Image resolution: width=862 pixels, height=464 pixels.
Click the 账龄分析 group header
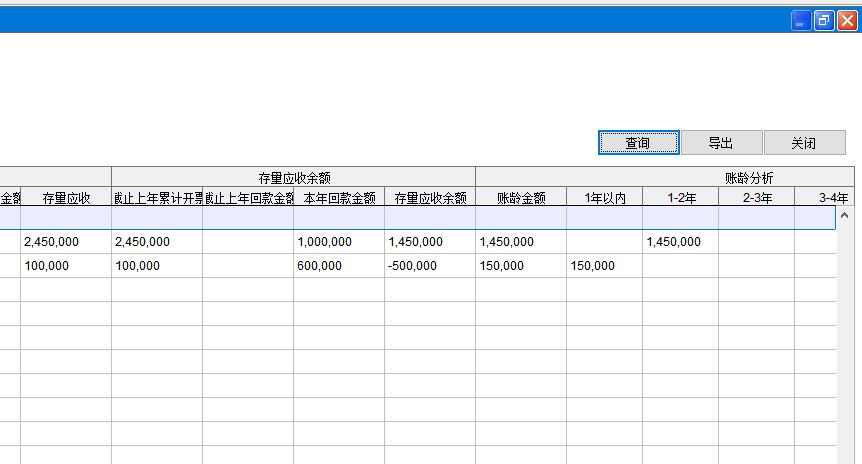coord(748,177)
